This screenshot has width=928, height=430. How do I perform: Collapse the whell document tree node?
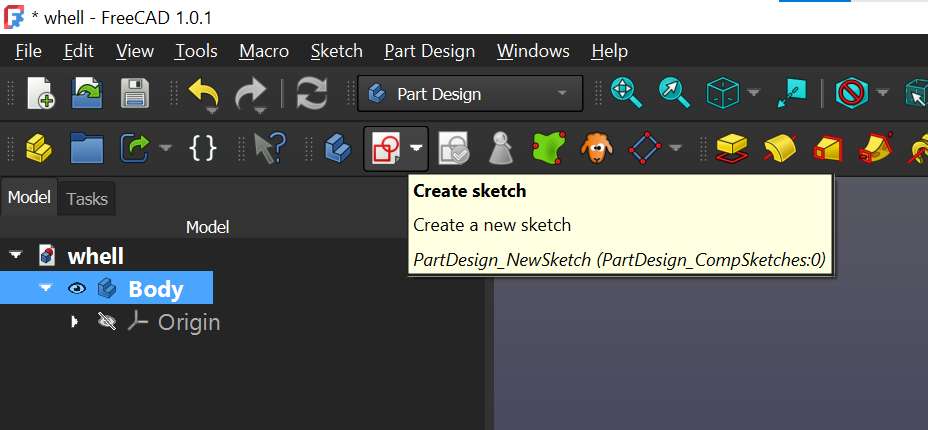[x=16, y=256]
